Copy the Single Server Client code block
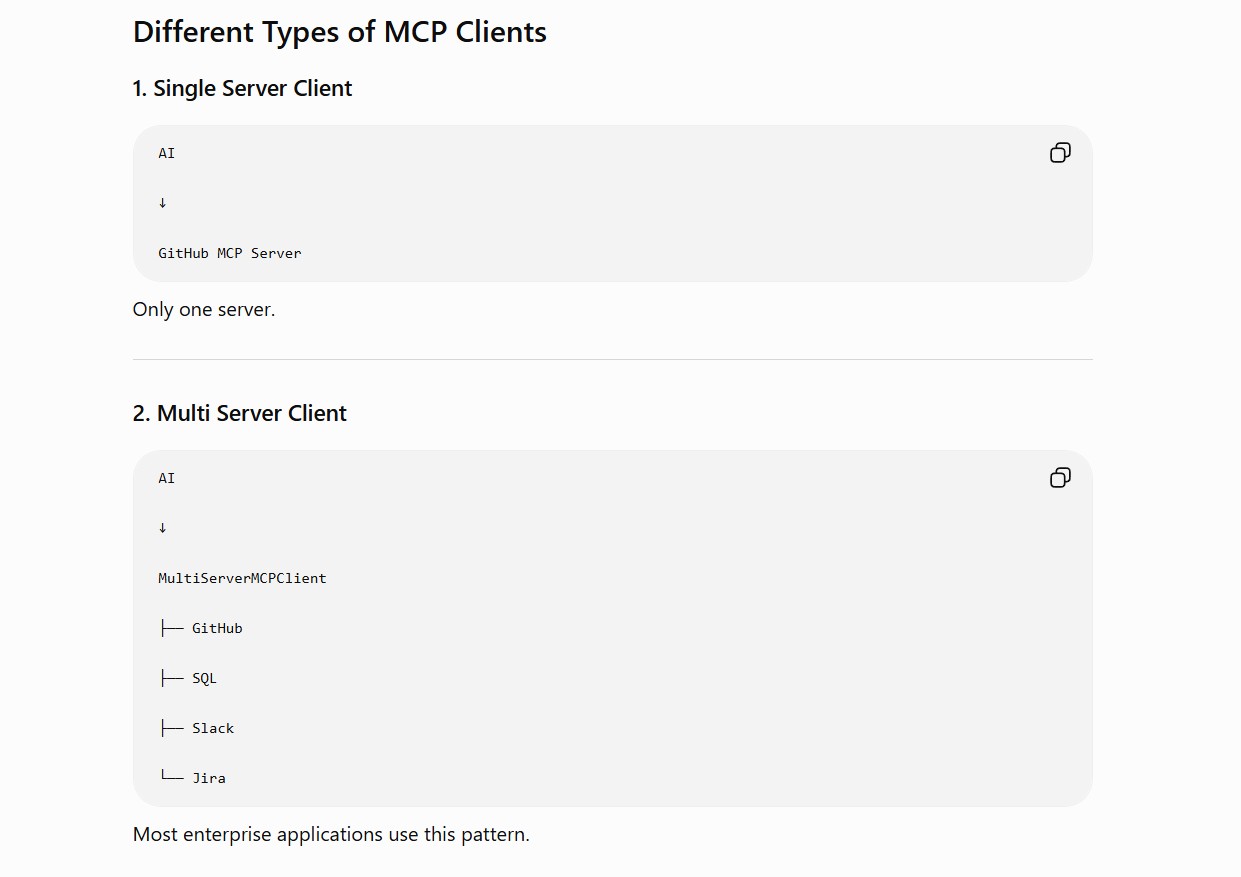This screenshot has height=877, width=1241. tap(1060, 152)
